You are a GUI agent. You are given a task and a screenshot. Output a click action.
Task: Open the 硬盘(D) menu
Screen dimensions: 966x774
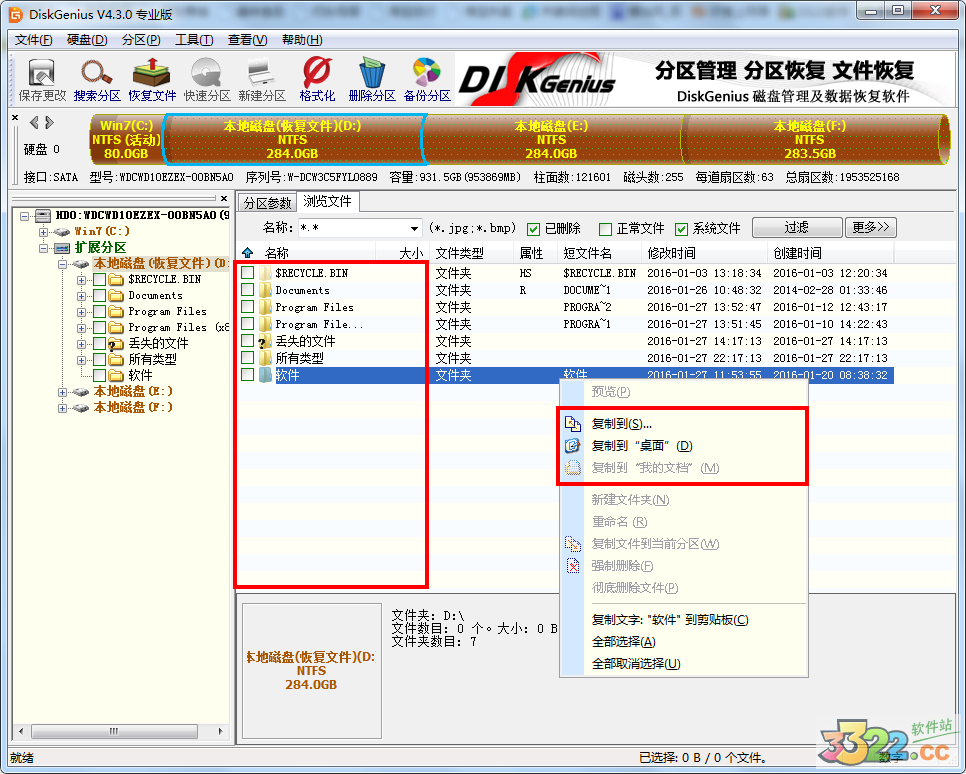click(87, 40)
